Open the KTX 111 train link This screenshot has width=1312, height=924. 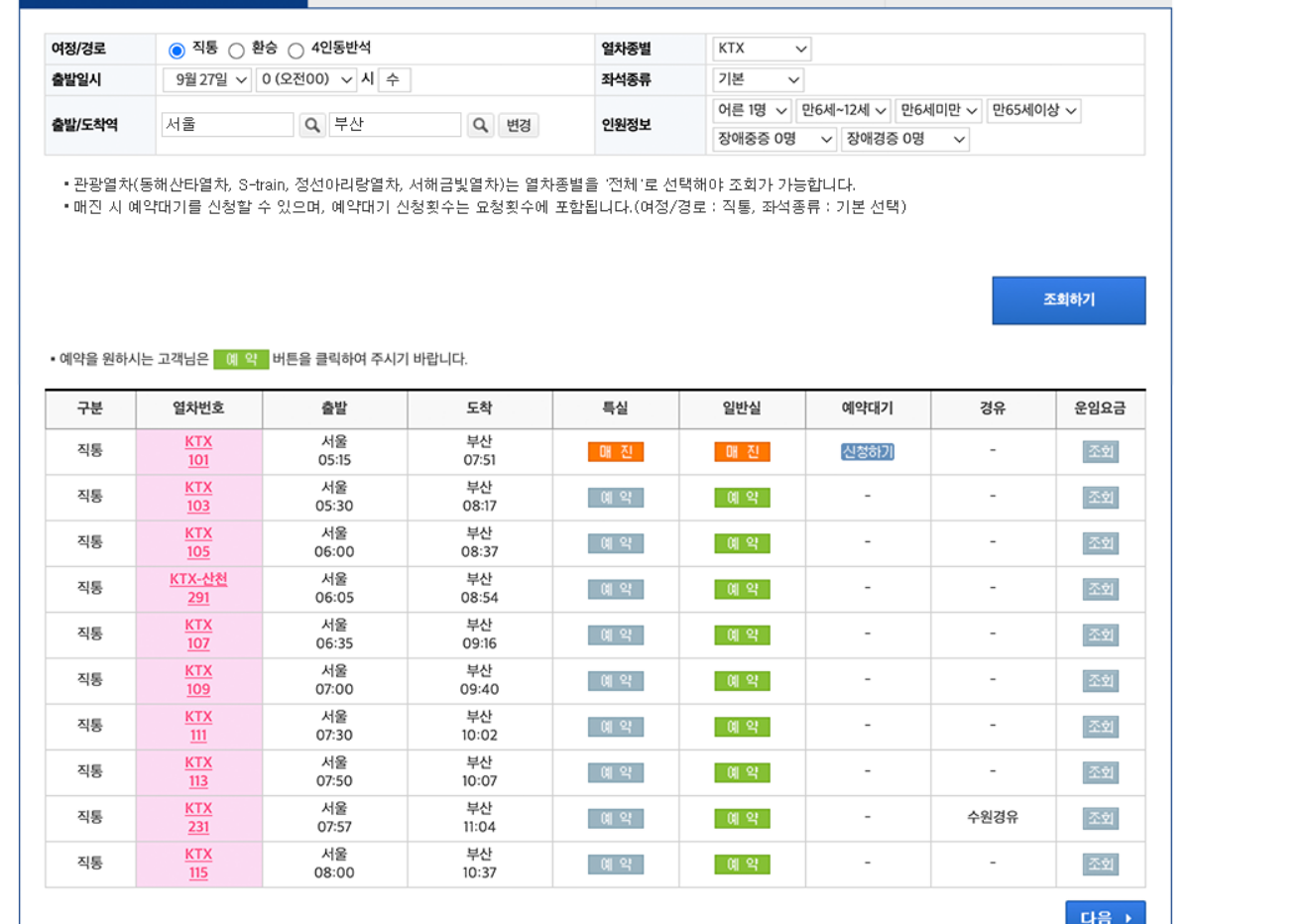click(x=198, y=726)
